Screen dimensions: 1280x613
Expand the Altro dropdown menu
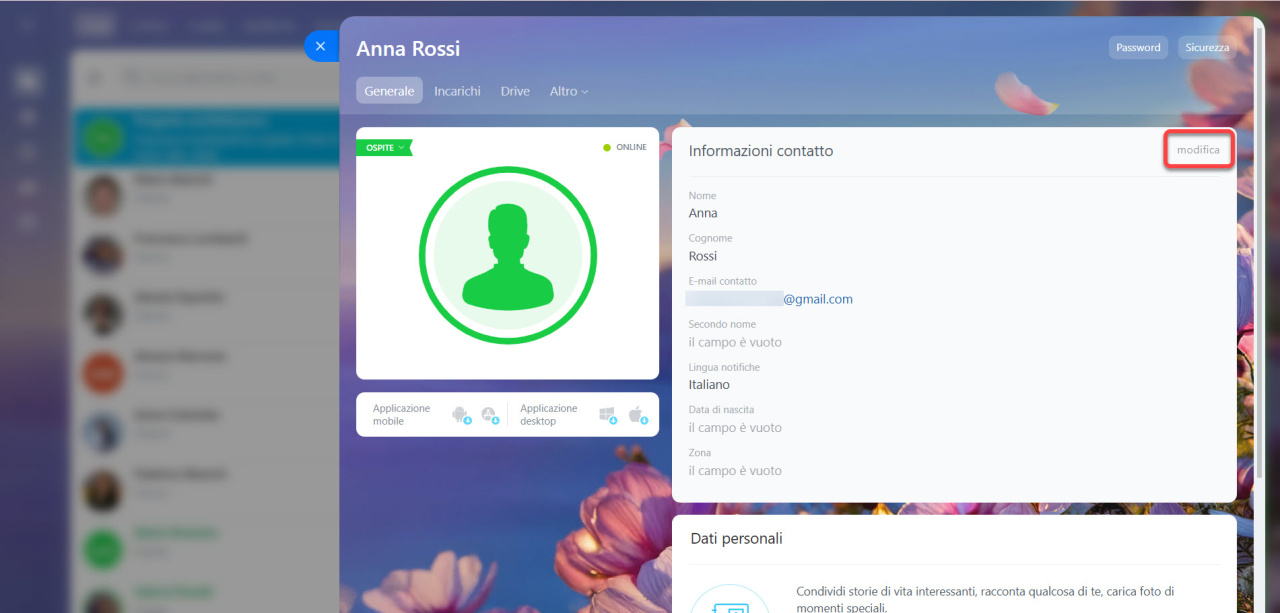click(x=569, y=91)
